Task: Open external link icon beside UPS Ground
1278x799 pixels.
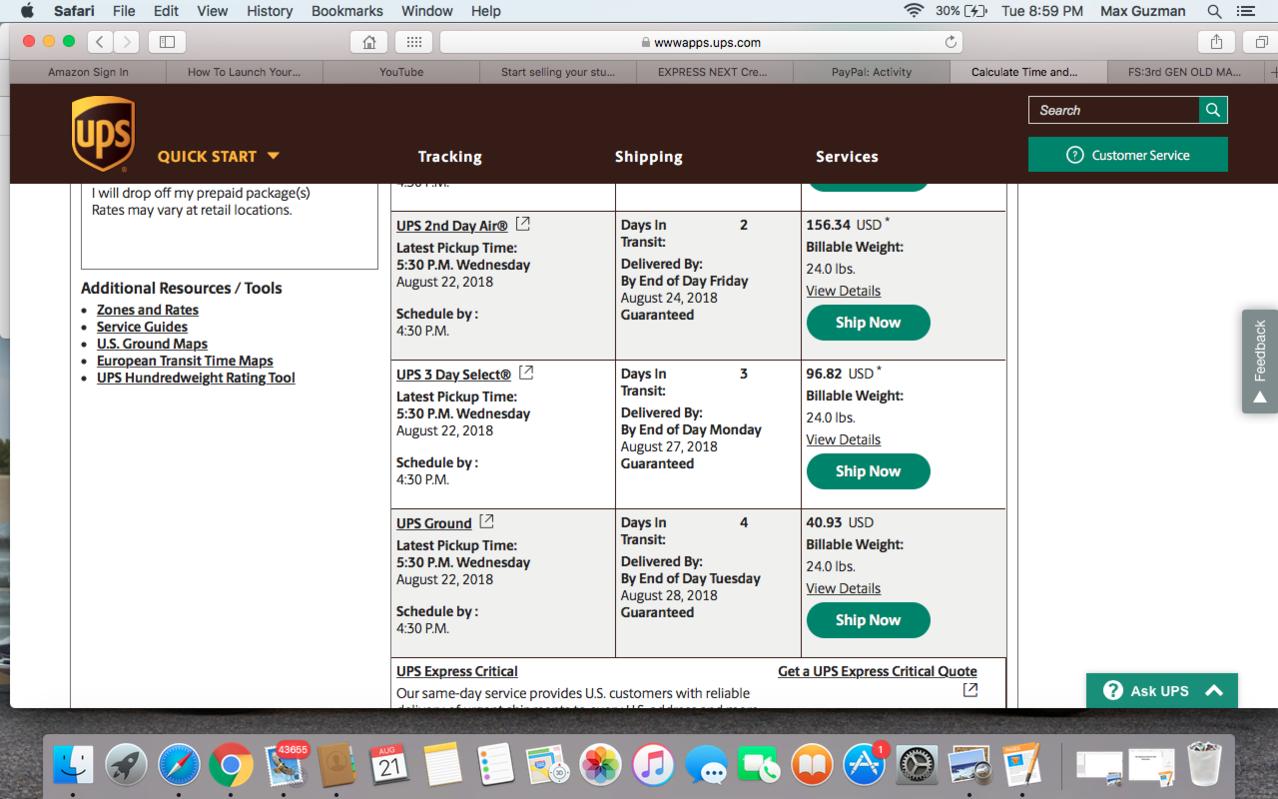Action: click(x=487, y=521)
